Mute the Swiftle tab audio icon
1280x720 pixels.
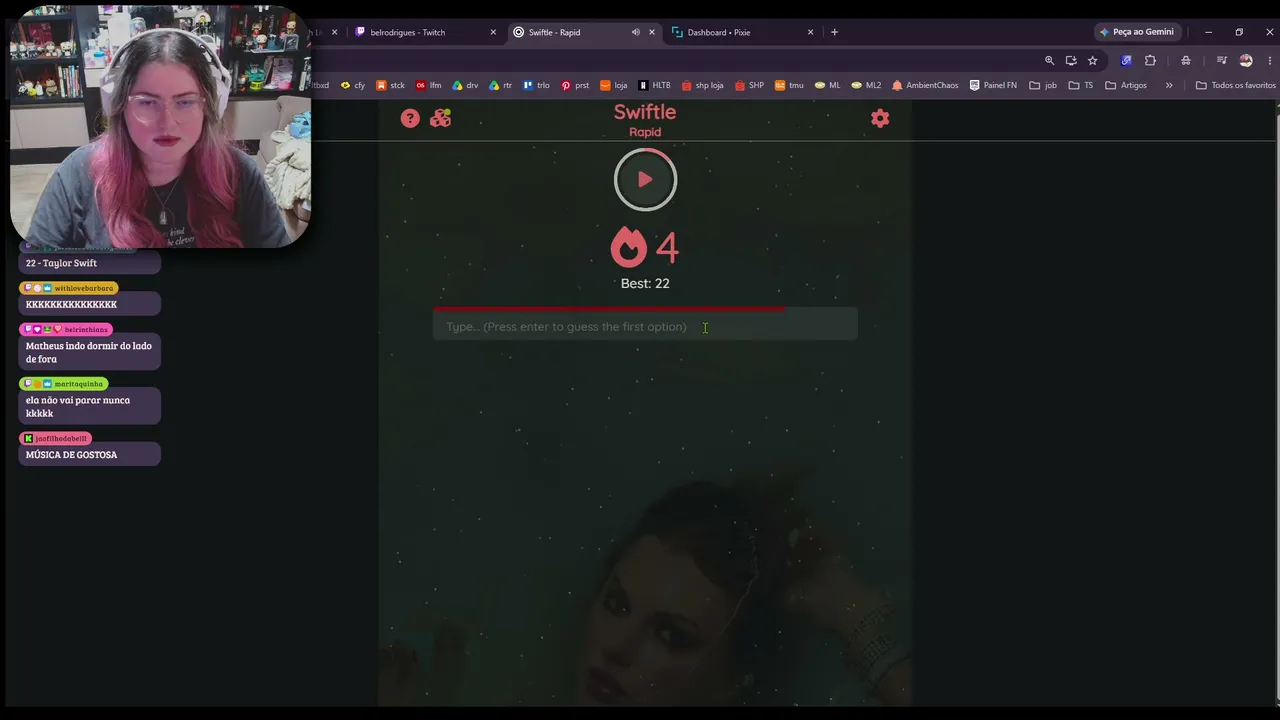(x=635, y=32)
